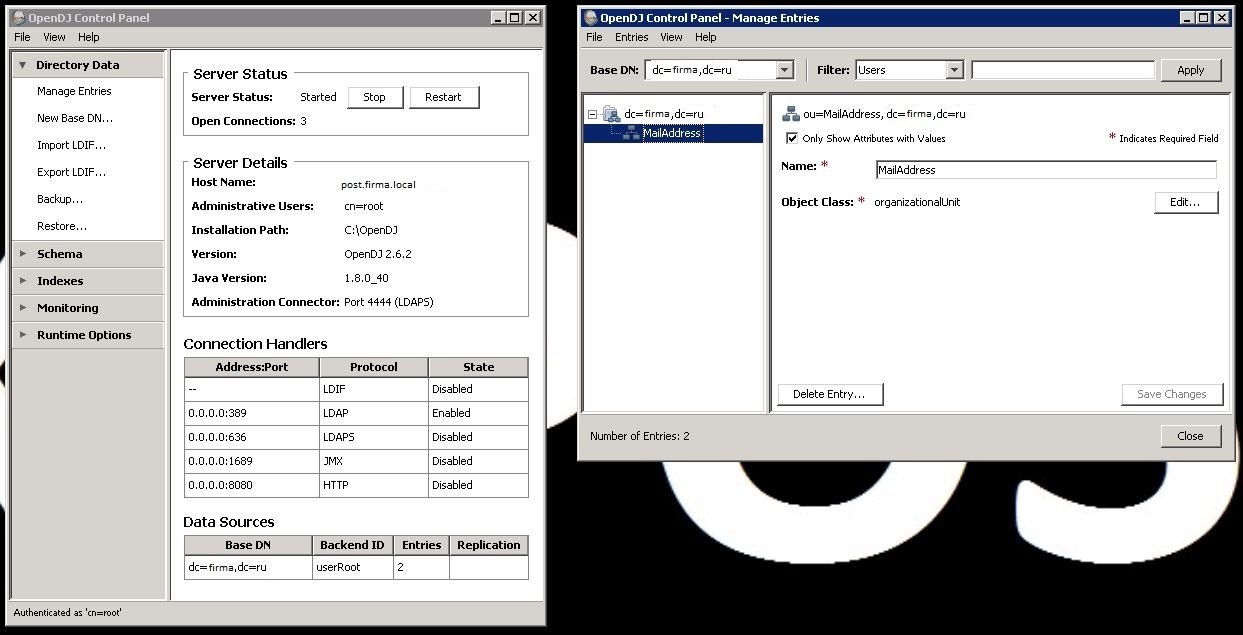Click the entry icon beside ou=MailAddress DN header
This screenshot has height=635, width=1243.
(x=791, y=114)
